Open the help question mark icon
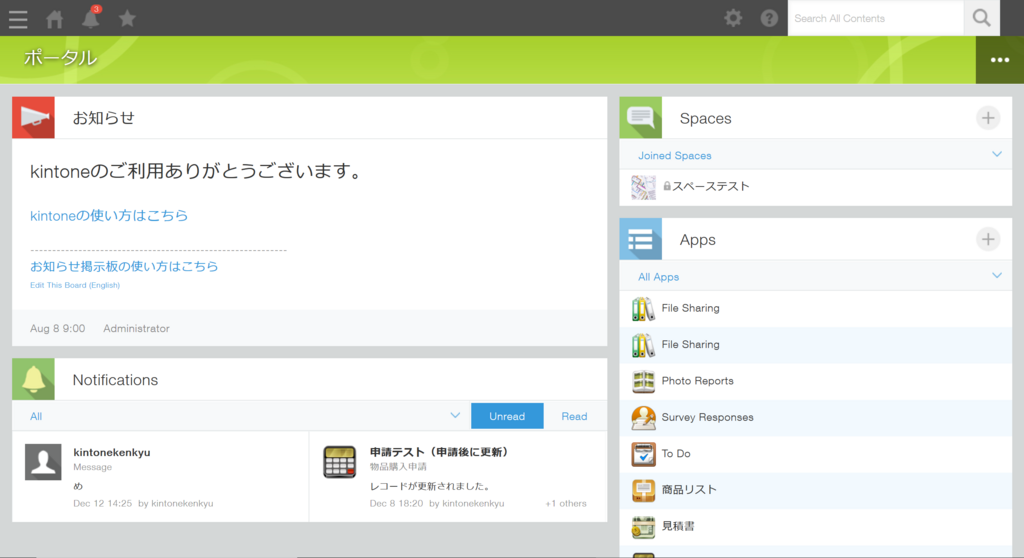Screen dimensions: 1024x558 769,18
